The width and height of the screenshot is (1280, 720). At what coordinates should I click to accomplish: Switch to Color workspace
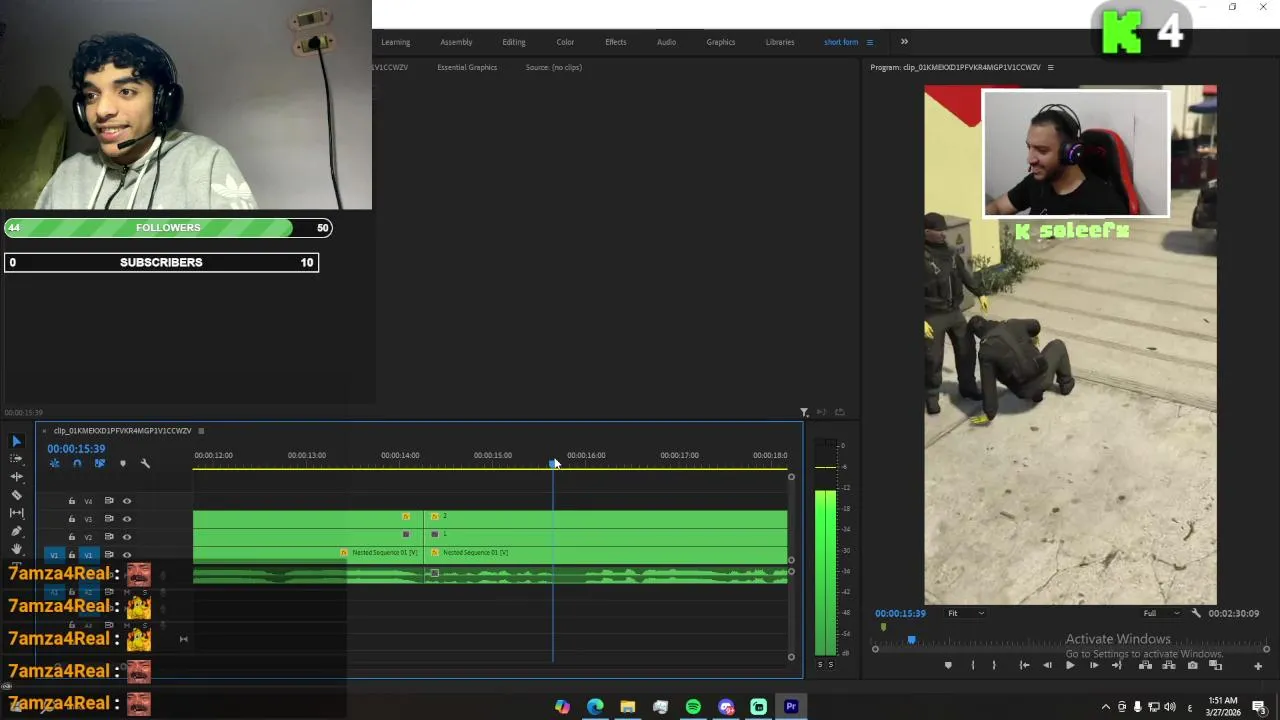565,42
